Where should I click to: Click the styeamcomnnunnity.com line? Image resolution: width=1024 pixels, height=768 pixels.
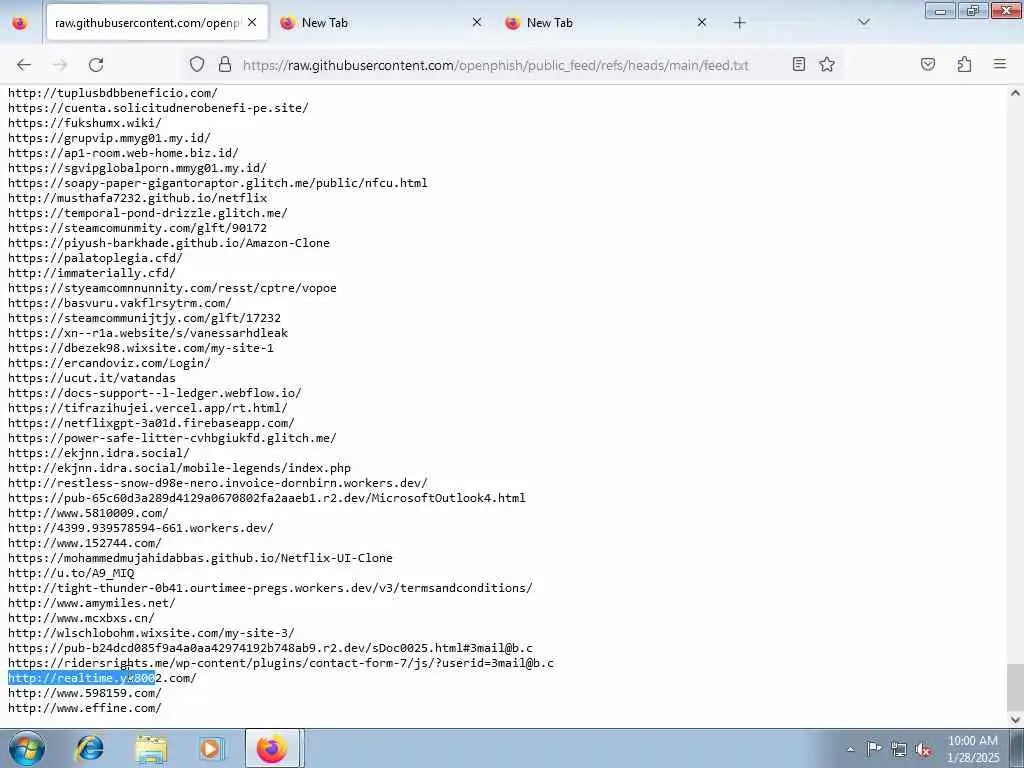tap(172, 288)
